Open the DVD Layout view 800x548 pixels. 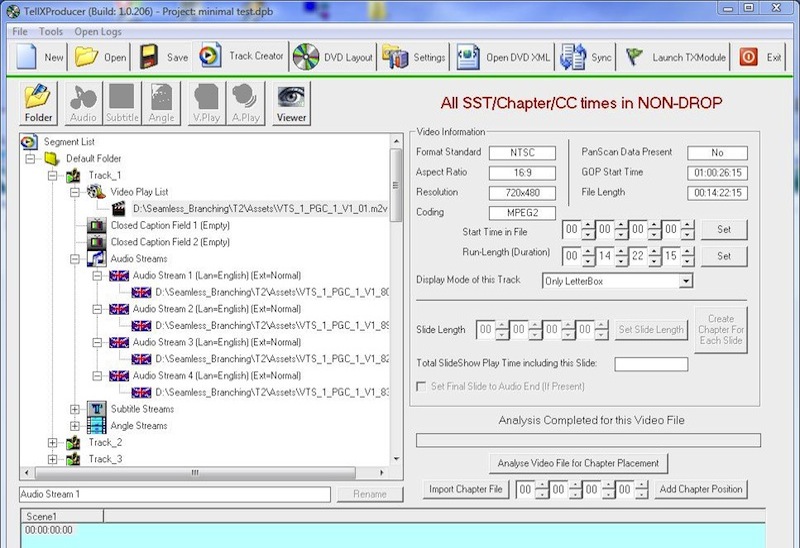tap(334, 57)
